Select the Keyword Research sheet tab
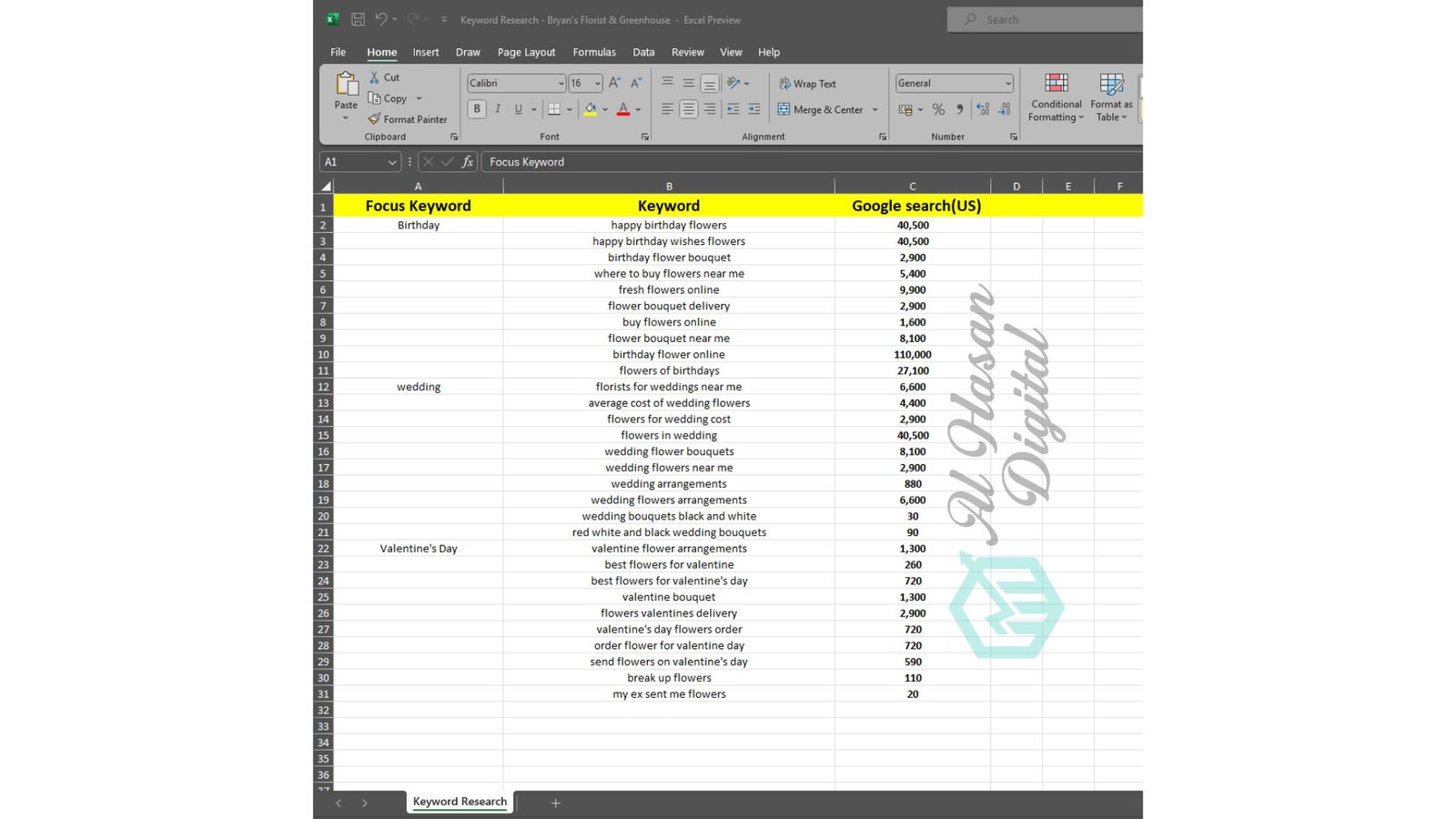1456x819 pixels. pos(460,802)
